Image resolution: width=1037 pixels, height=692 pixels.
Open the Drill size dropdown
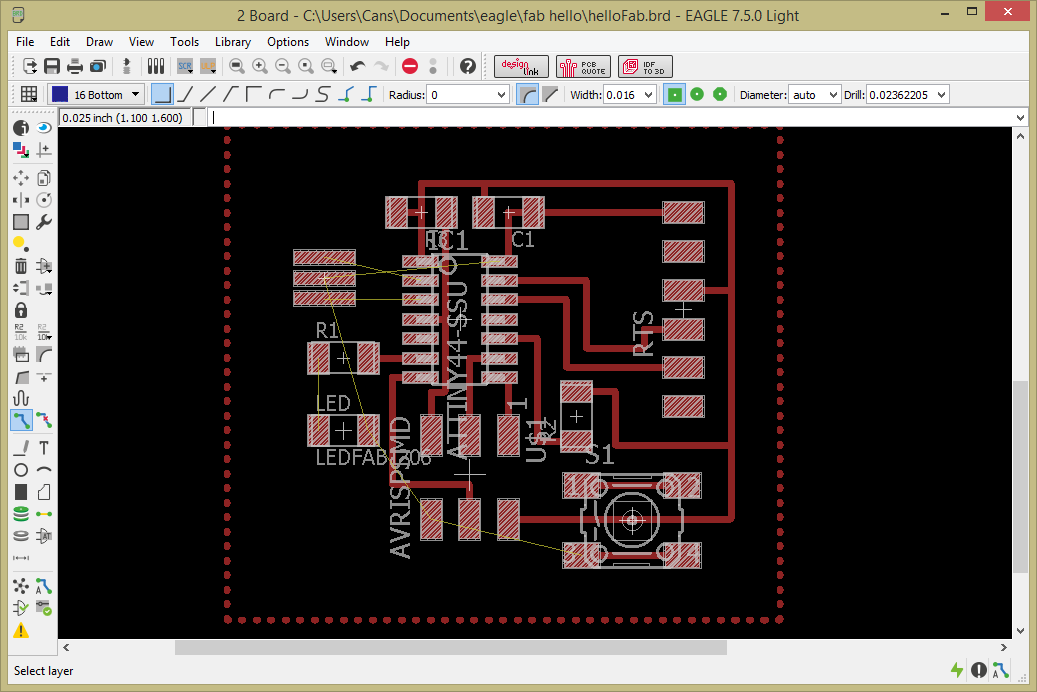pos(940,94)
